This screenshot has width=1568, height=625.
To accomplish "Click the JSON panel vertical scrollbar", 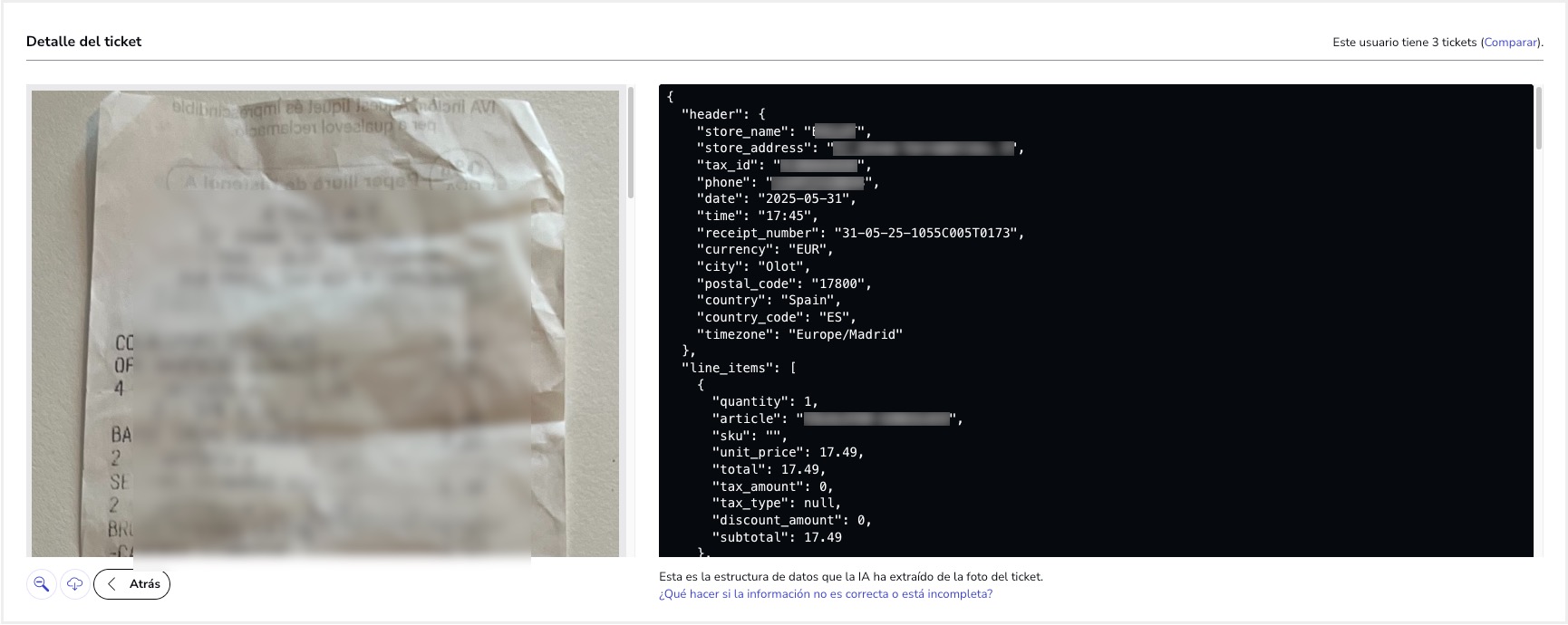I will point(1538,119).
